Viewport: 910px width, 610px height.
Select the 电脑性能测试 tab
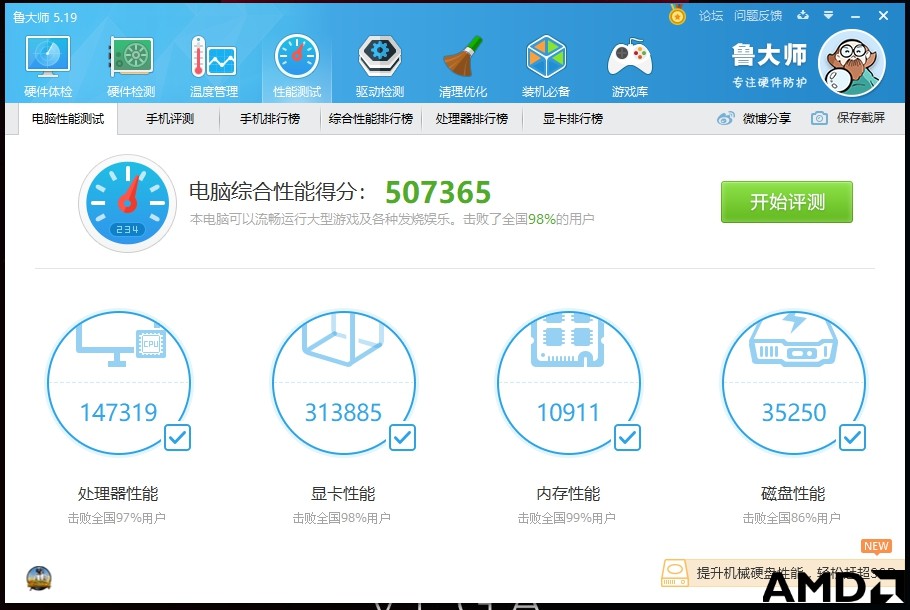click(68, 119)
